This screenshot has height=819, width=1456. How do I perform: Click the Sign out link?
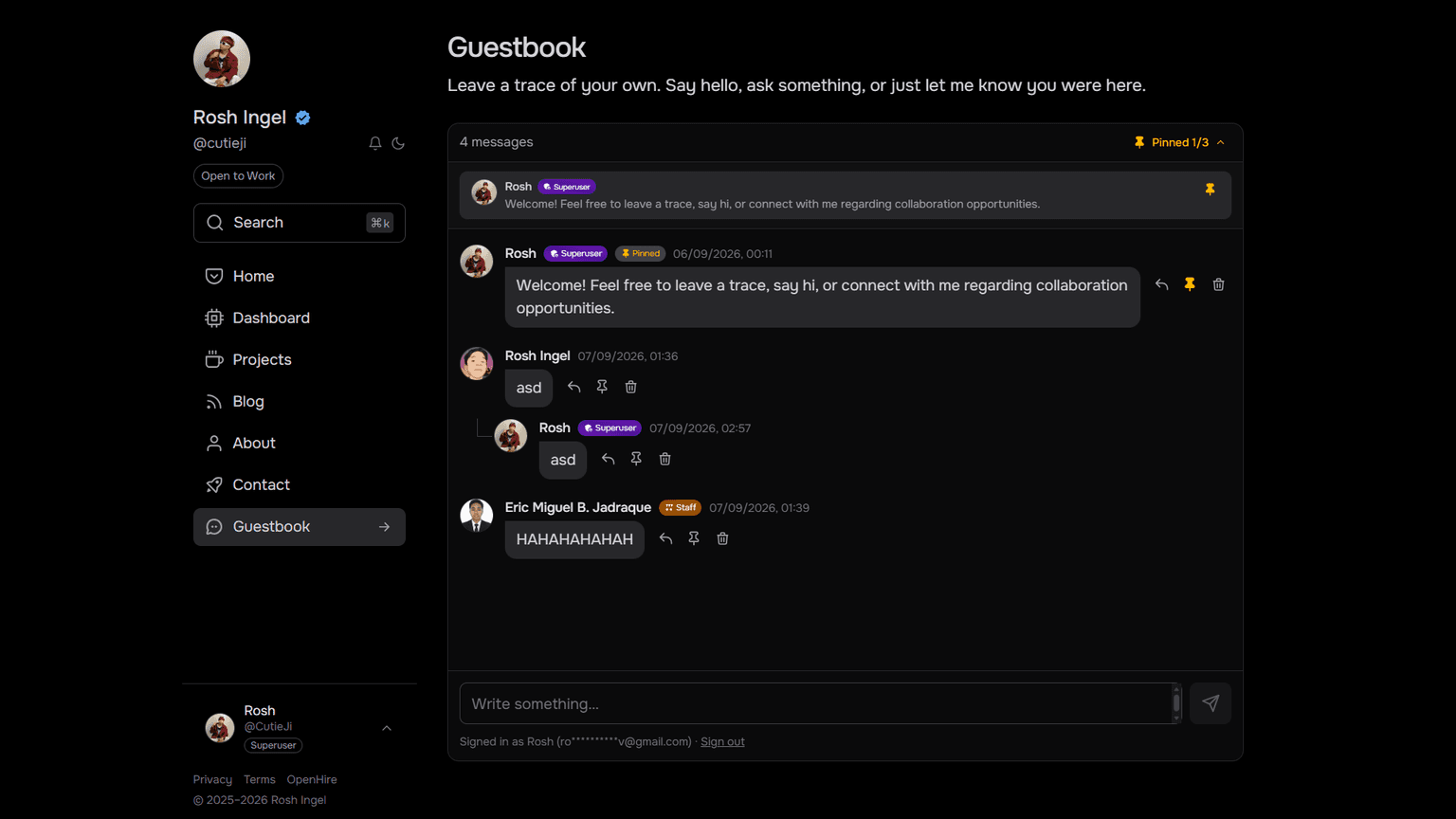point(722,741)
